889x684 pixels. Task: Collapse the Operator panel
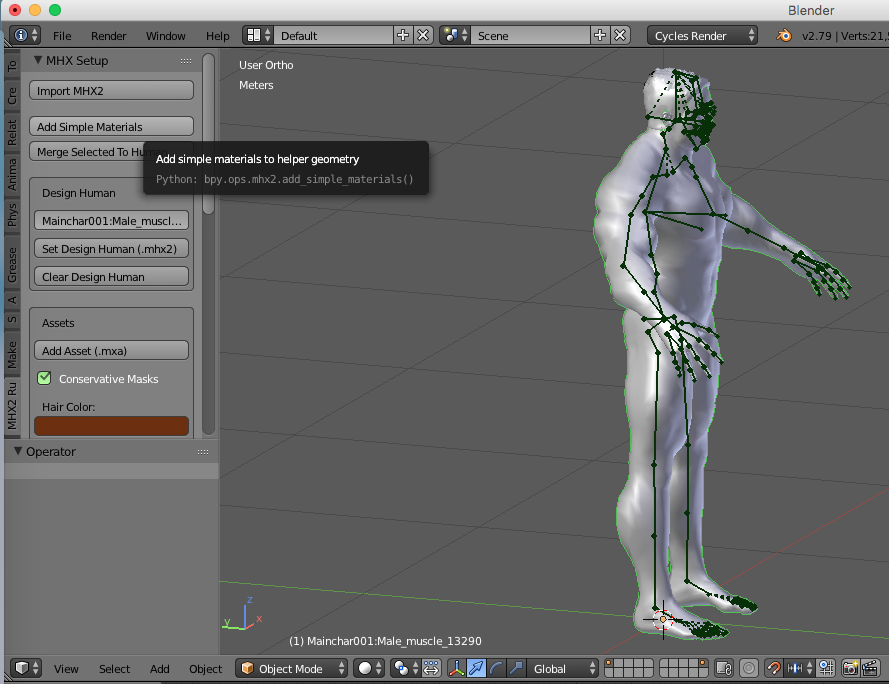pos(18,451)
